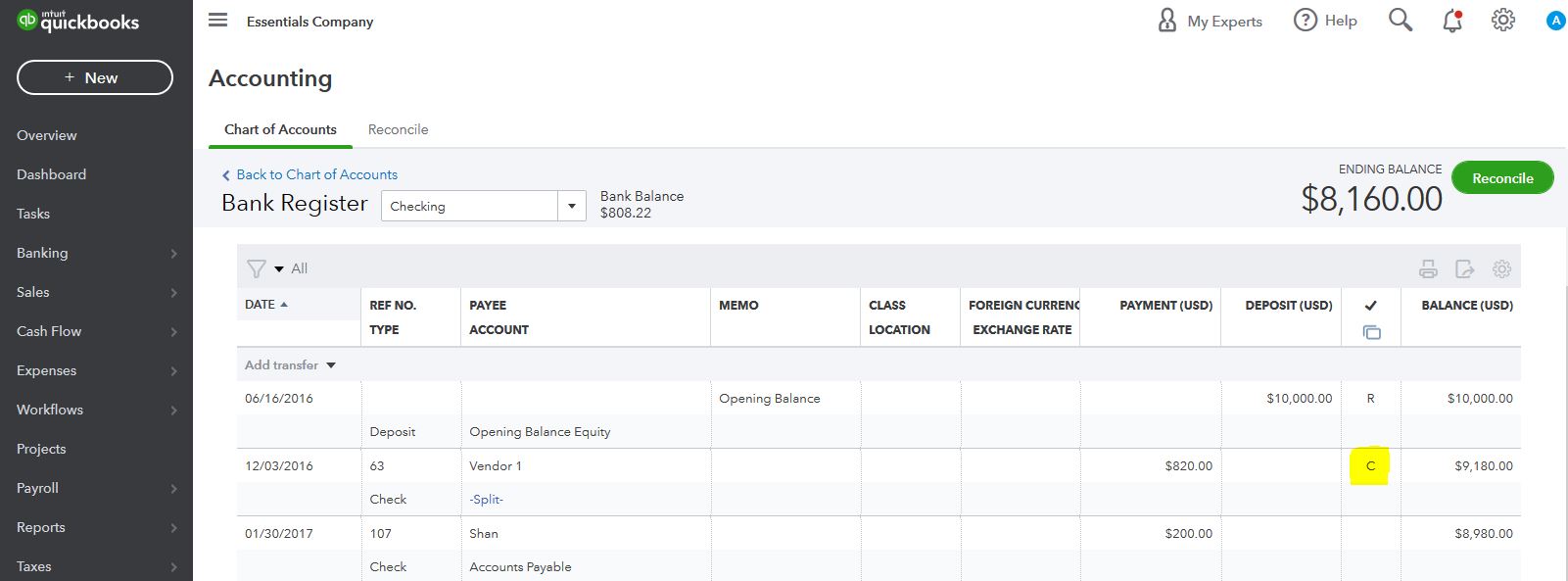Open the Checking account dropdown
The height and width of the screenshot is (581, 1568).
click(571, 206)
